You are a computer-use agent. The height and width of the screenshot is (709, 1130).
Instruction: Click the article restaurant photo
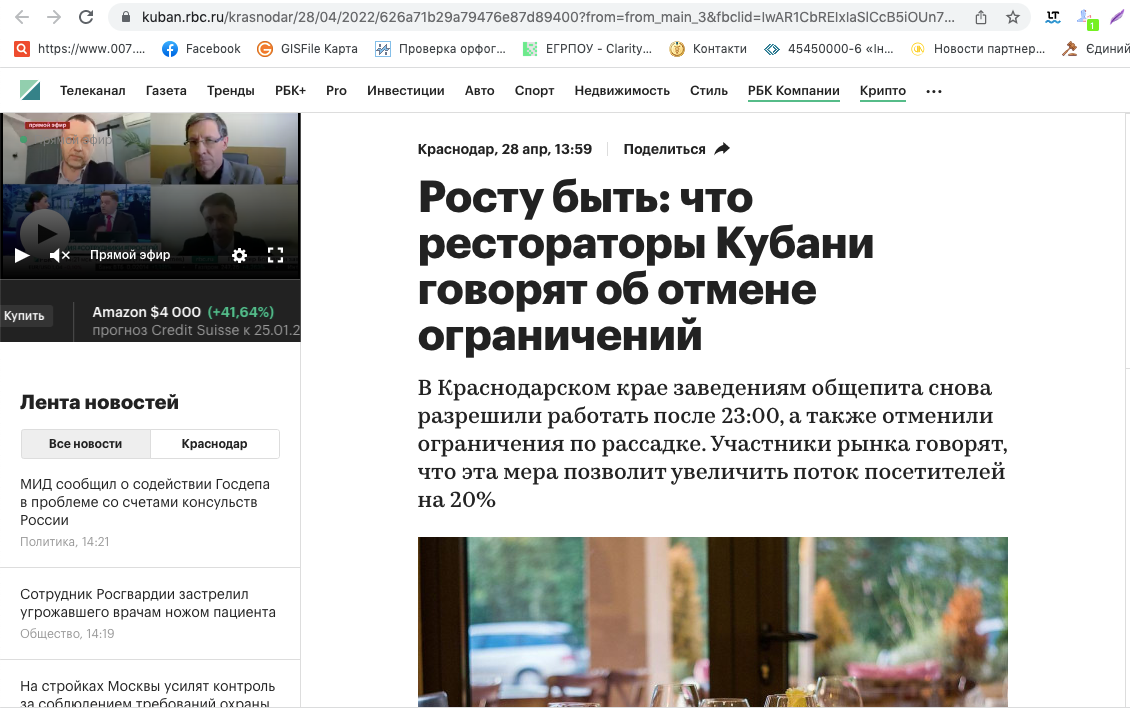[712, 620]
